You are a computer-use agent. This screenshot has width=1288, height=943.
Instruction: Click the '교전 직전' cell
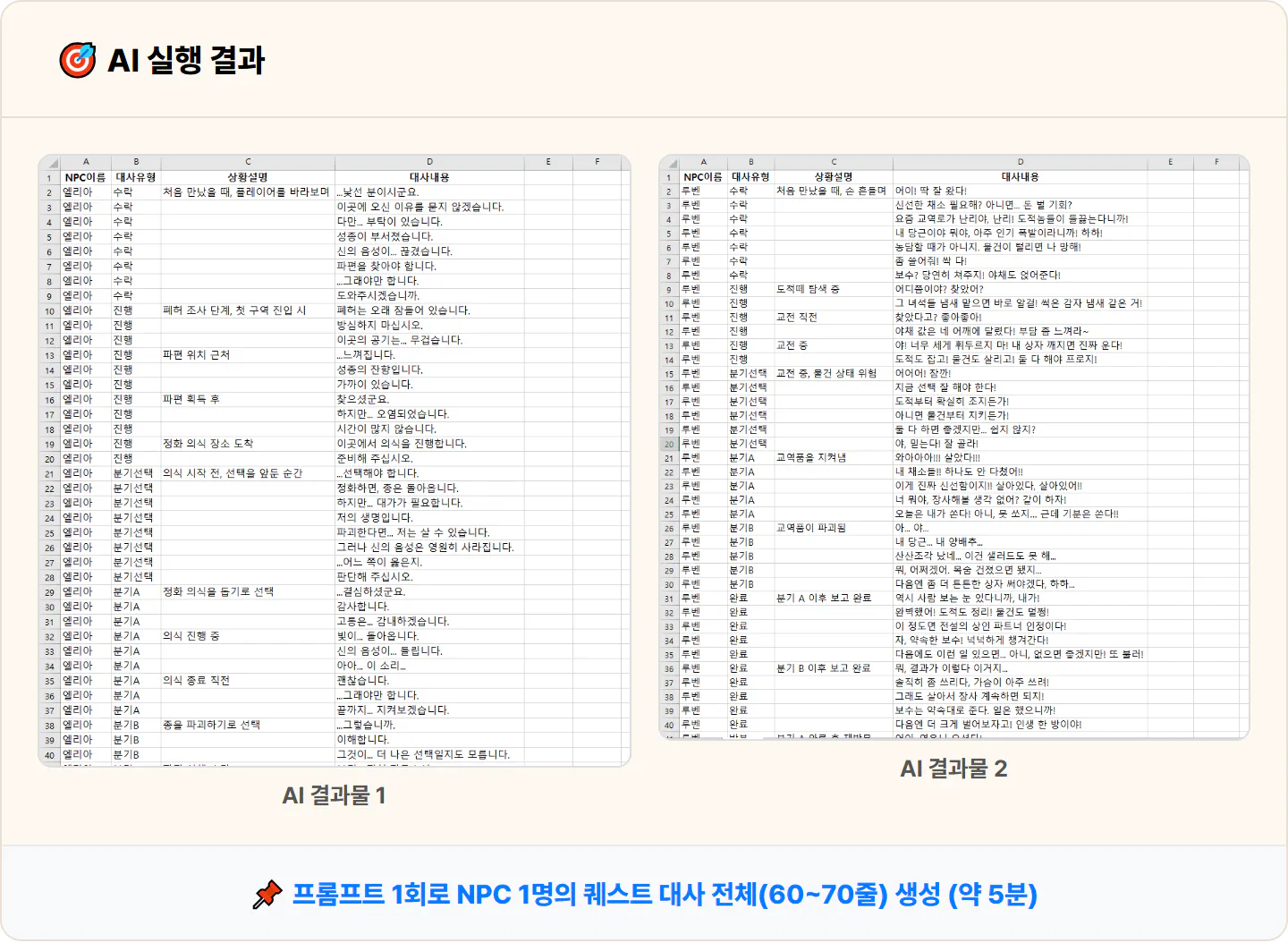coord(834,317)
